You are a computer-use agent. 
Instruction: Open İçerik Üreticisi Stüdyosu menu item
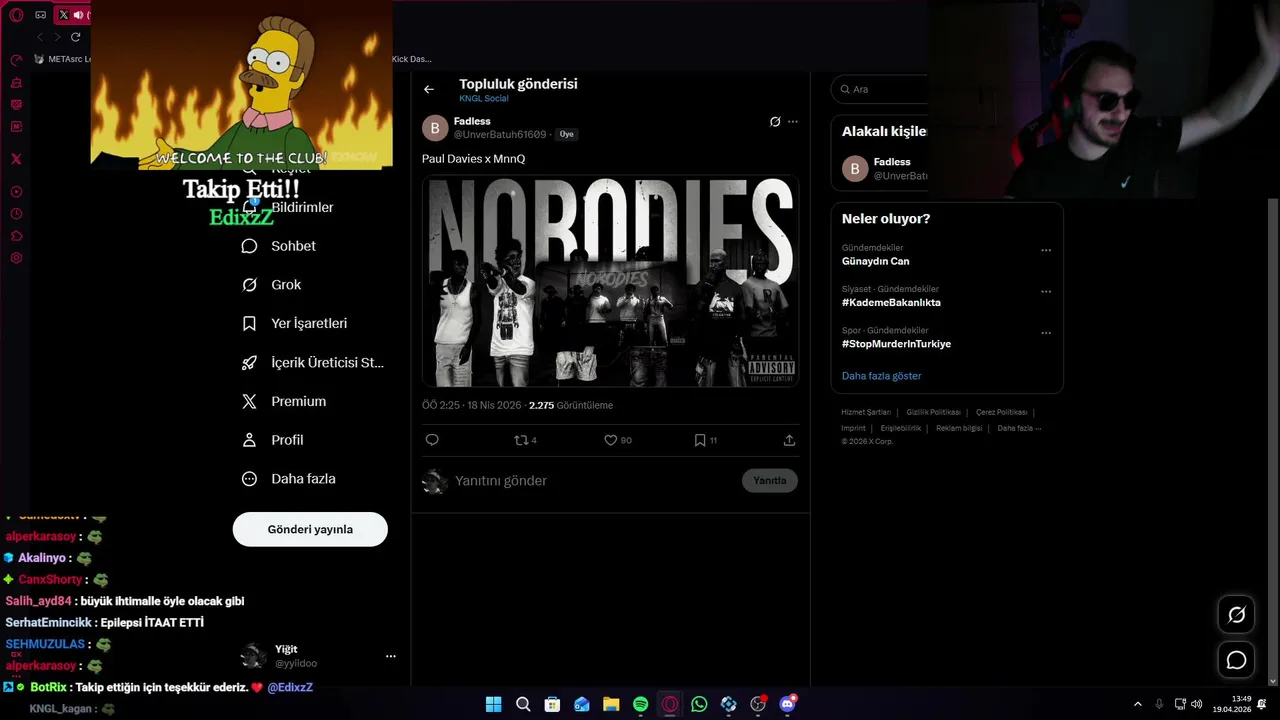click(313, 363)
